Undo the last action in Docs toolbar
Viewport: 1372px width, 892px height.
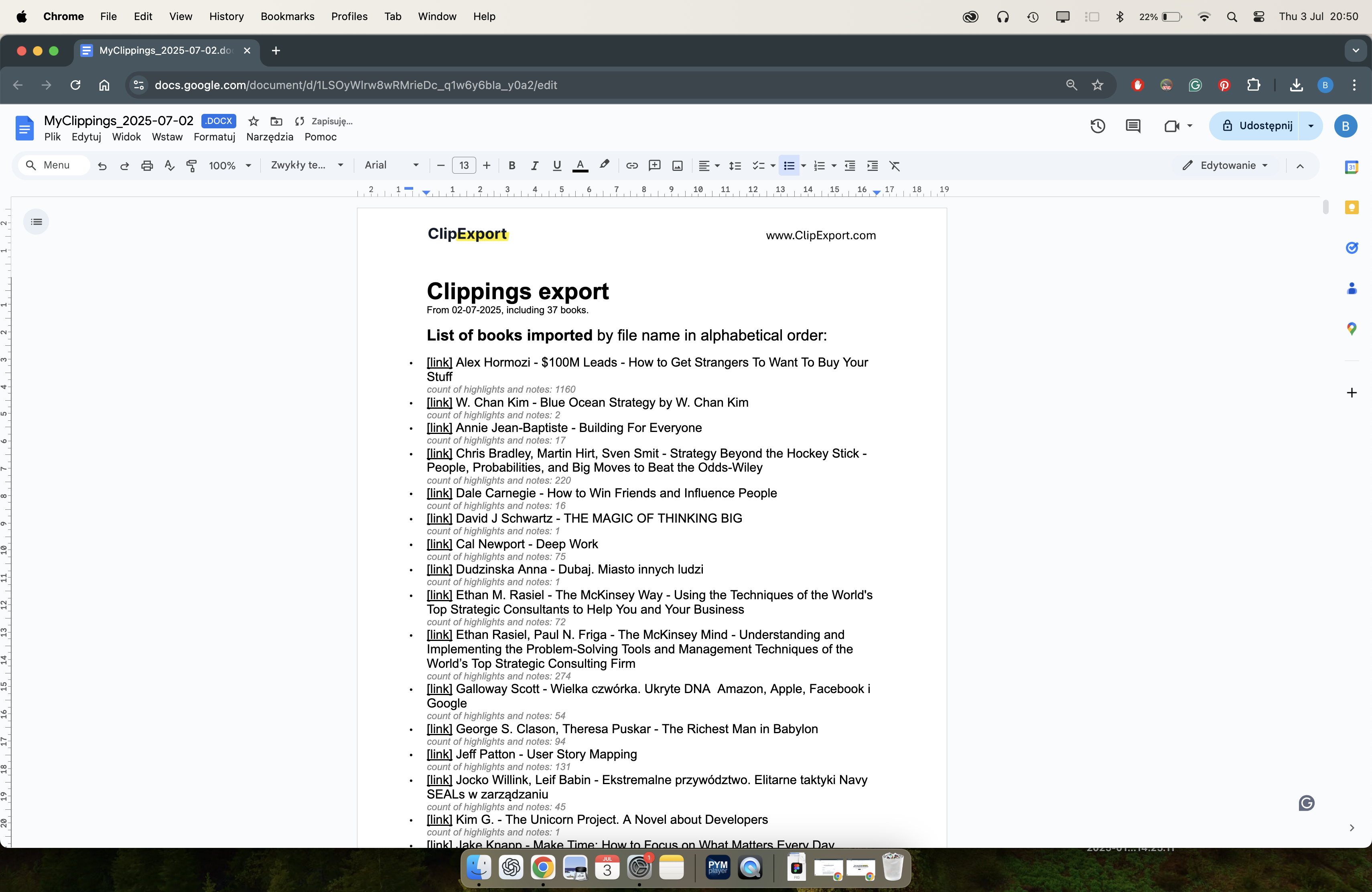pos(102,166)
